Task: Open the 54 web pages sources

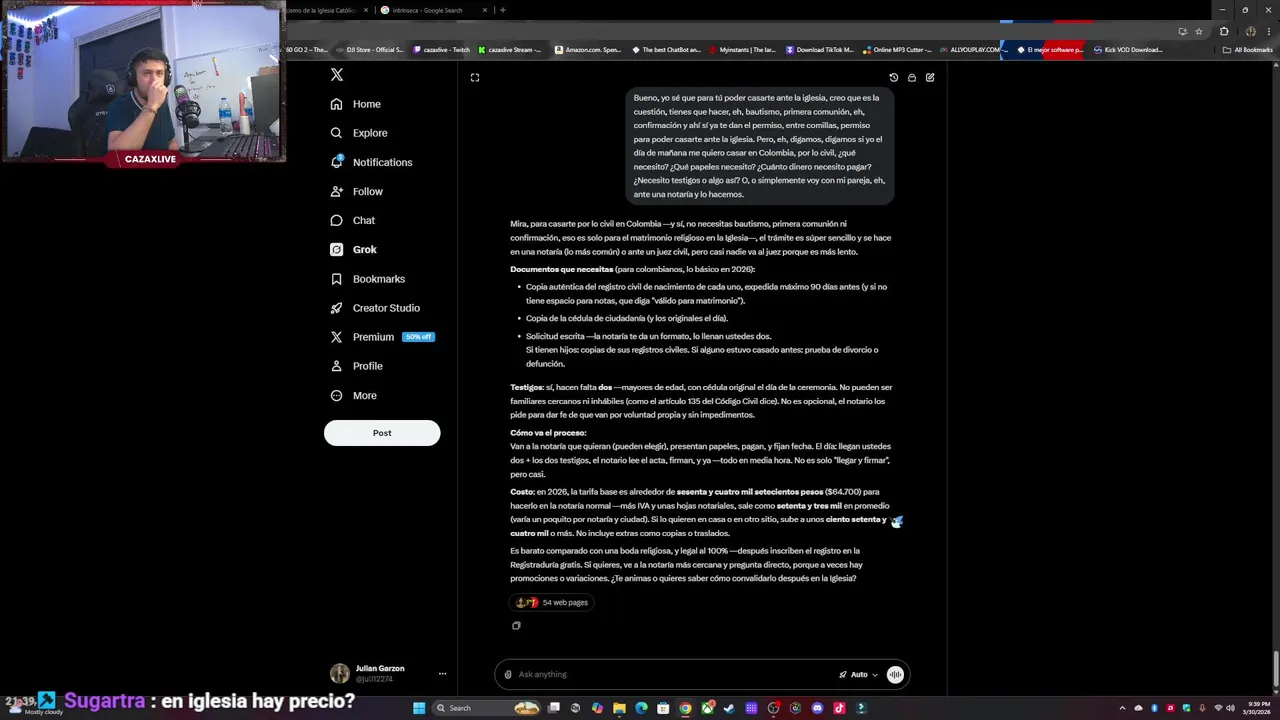Action: (x=551, y=602)
